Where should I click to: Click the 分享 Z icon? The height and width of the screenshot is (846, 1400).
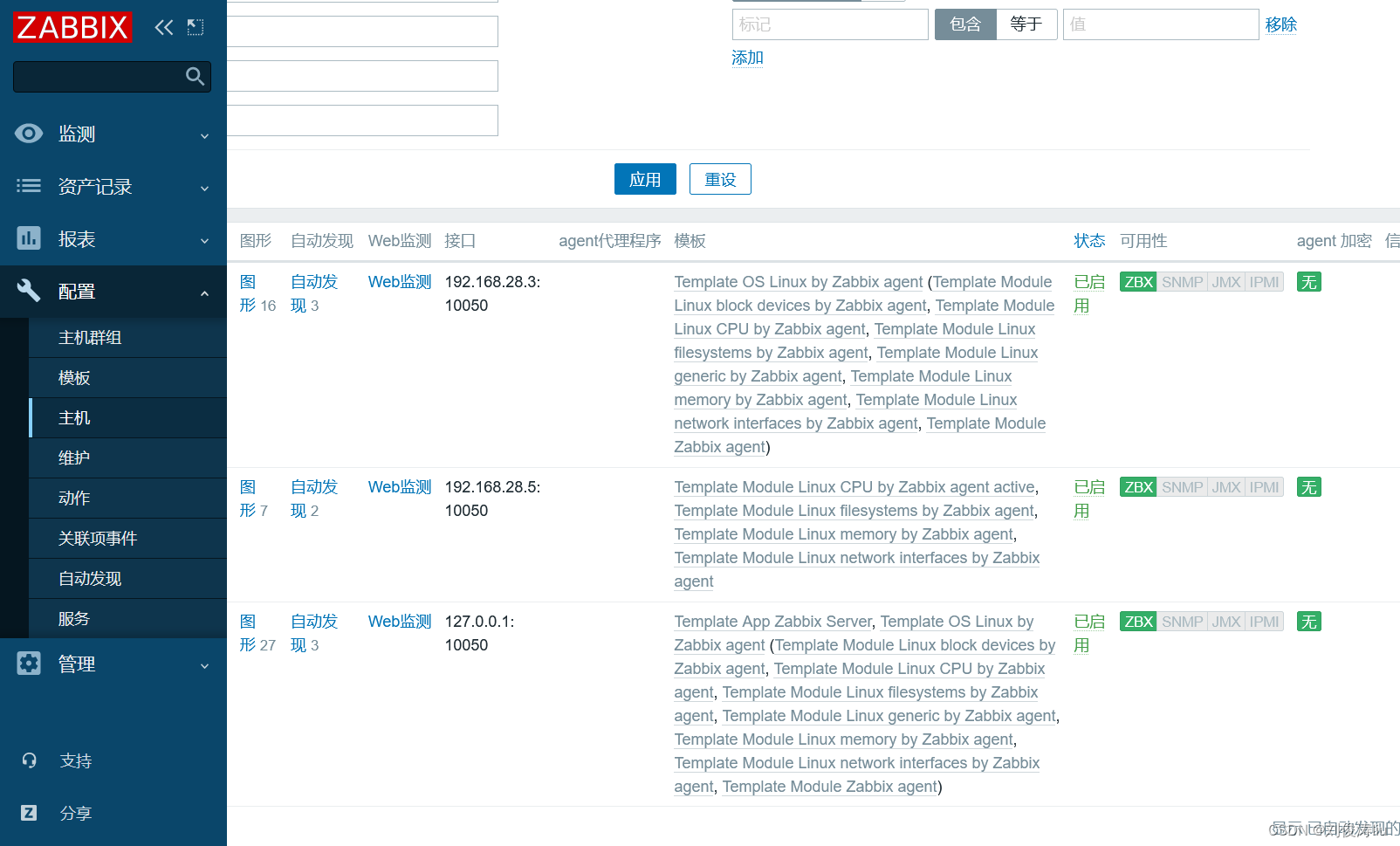[x=29, y=813]
